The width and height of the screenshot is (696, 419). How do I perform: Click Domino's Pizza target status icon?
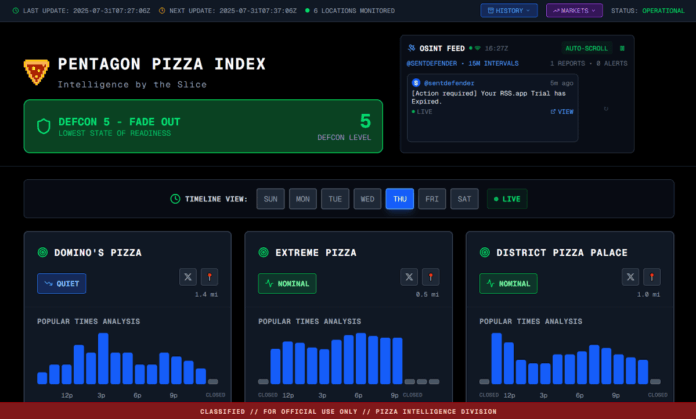pyautogui.click(x=43, y=253)
